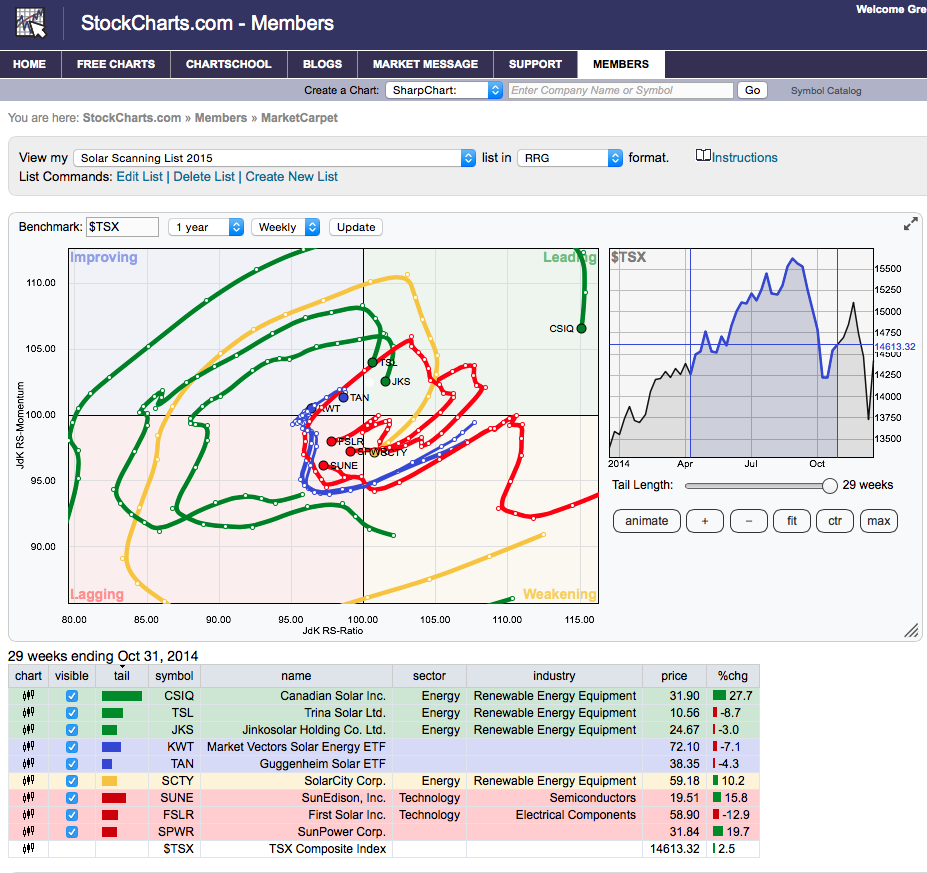Click the resize grip on chart panel
This screenshot has height=873, width=927.
point(910,630)
